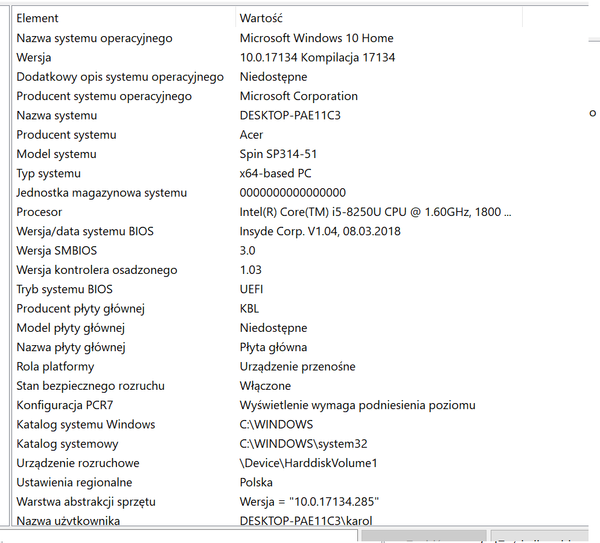
Task: Click Intel(R) Core(TM) i5-8250U value
Action: pyautogui.click(x=375, y=212)
